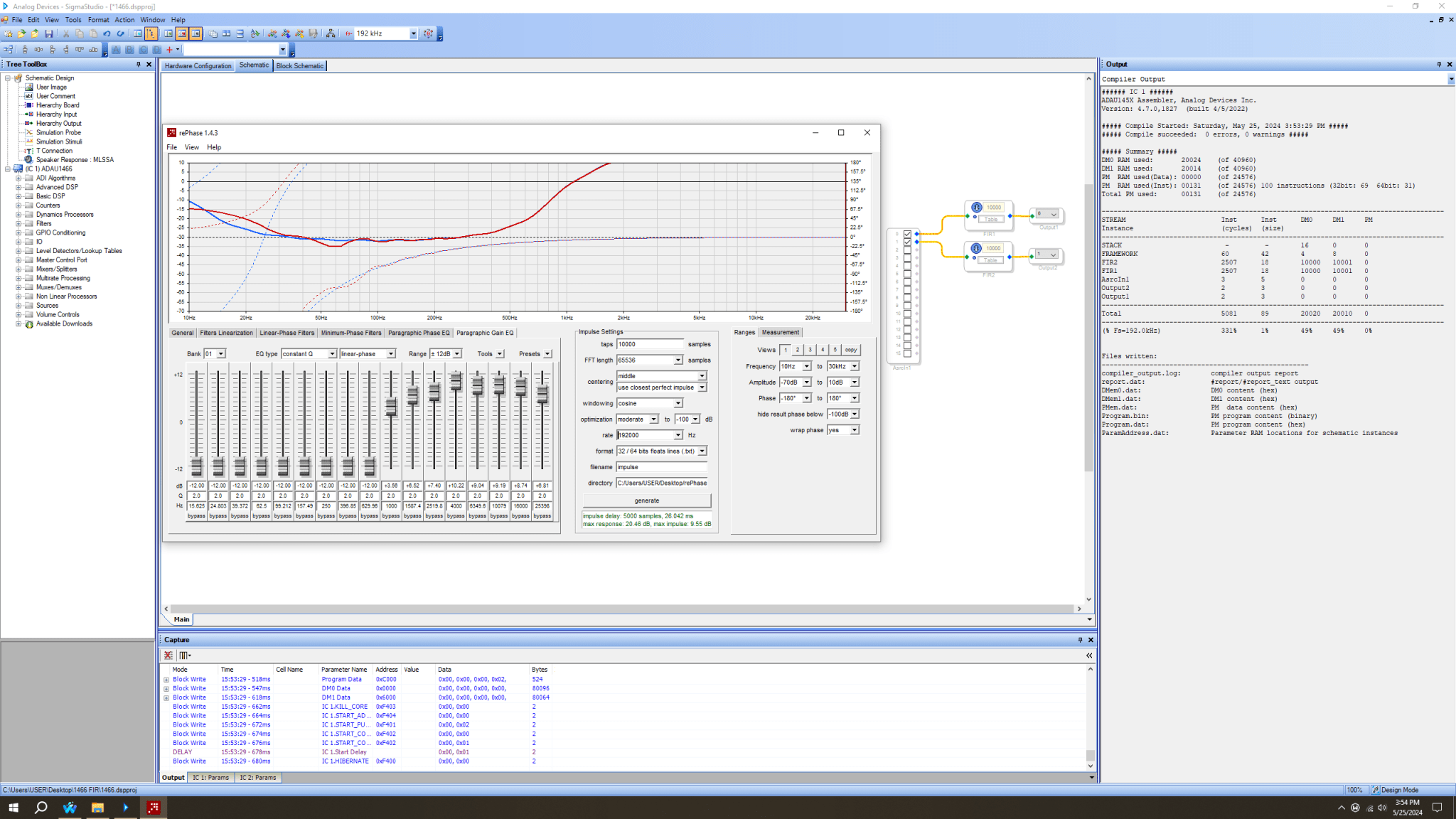Viewport: 1456px width, 819px height.
Task: Open File Explorer from the taskbar
Action: coord(97,808)
